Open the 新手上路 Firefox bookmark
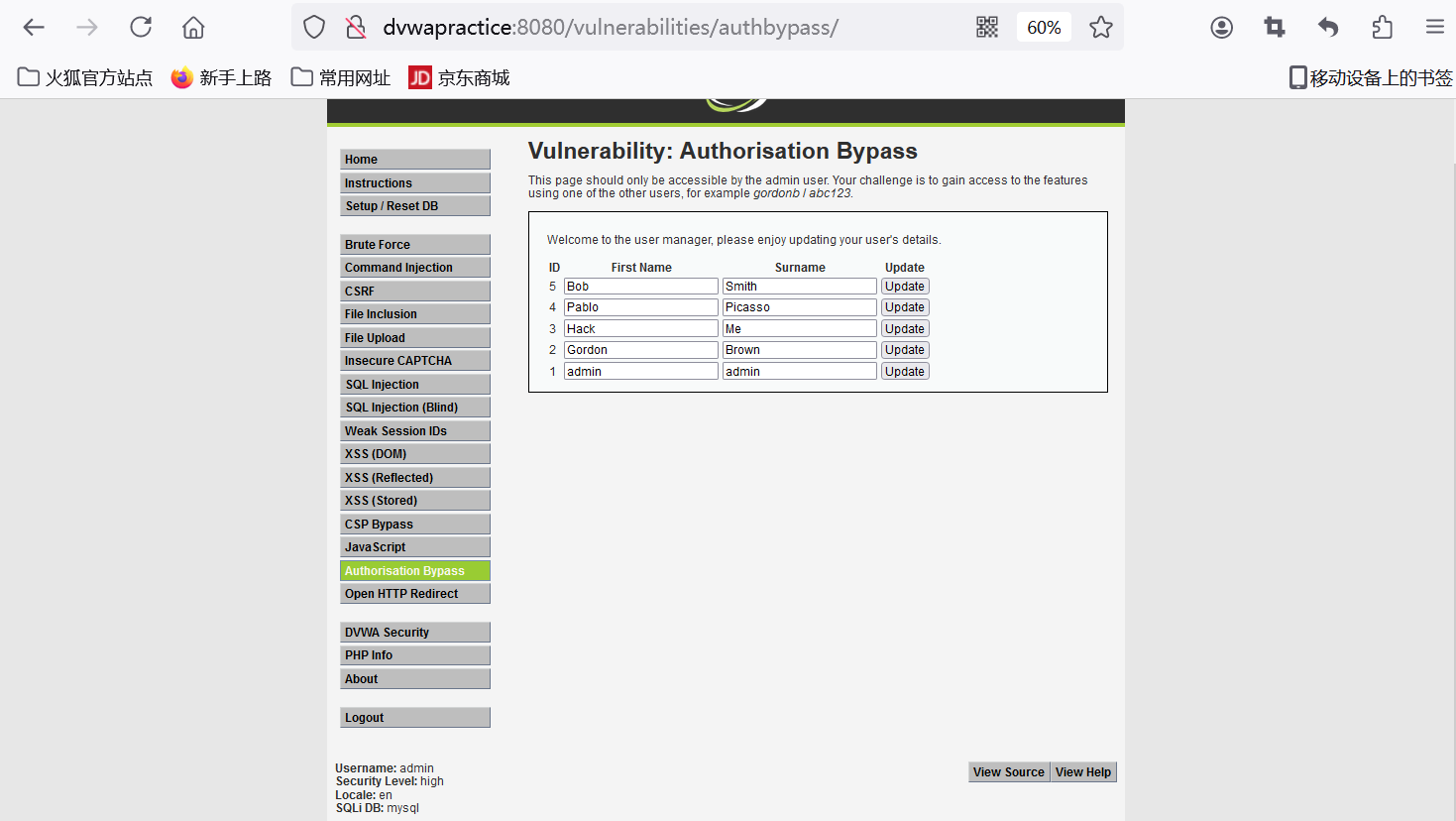1456x821 pixels. (221, 77)
